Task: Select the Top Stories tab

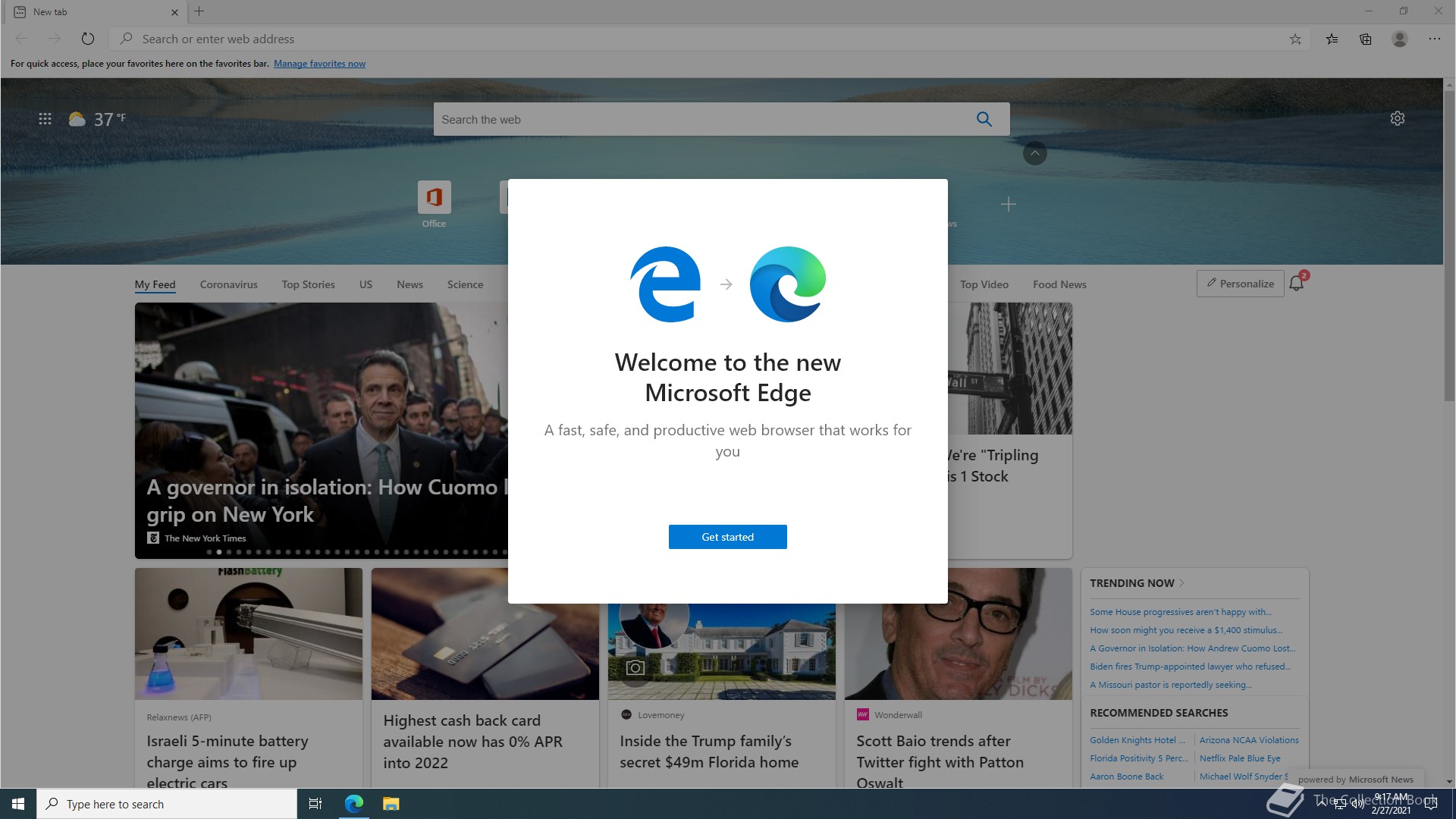Action: tap(308, 284)
